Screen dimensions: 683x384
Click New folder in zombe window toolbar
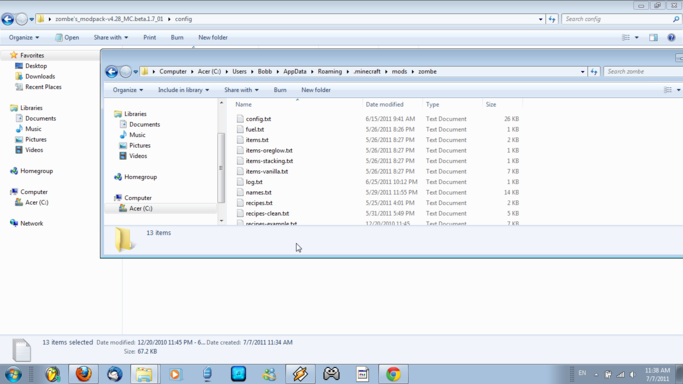pyautogui.click(x=316, y=90)
